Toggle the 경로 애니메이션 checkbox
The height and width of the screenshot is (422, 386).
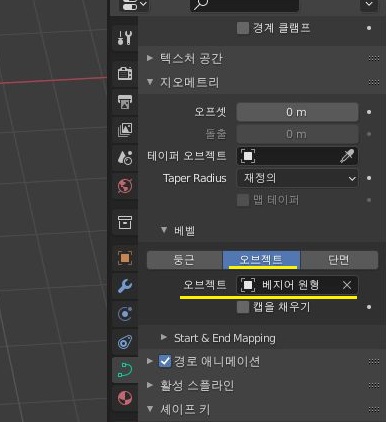tap(165, 361)
